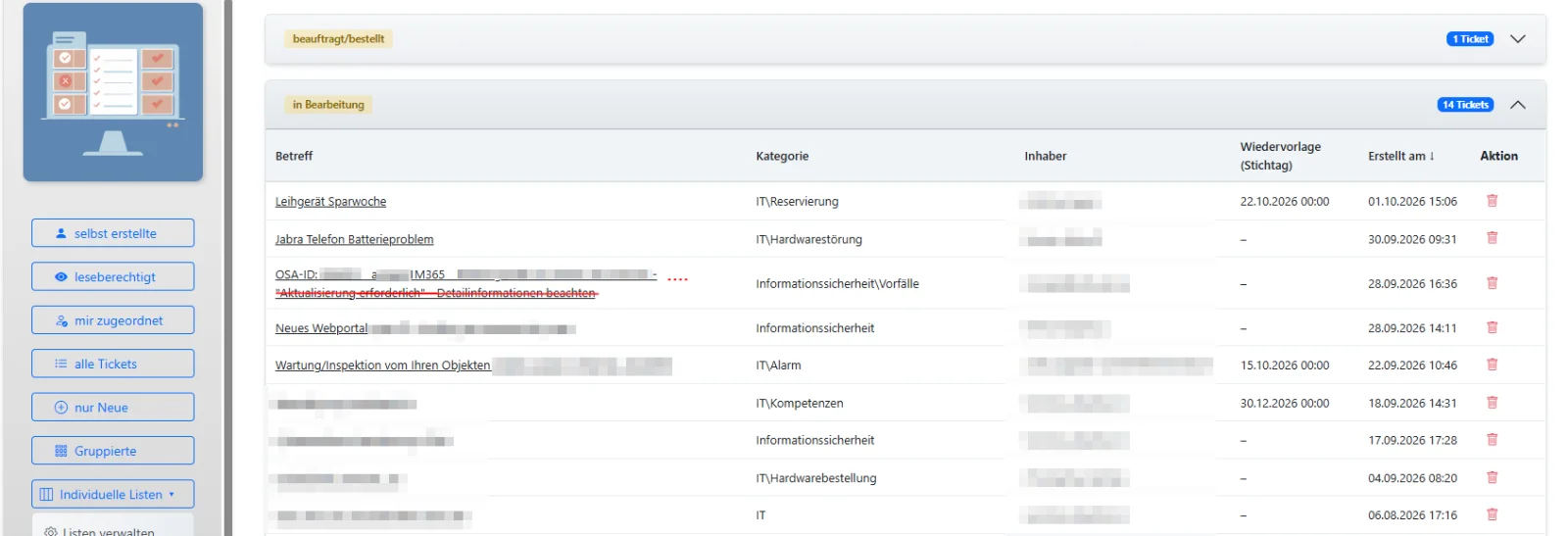Show self-created tickets via selbst erstellte
The width and height of the screenshot is (1568, 536).
pyautogui.click(x=113, y=233)
